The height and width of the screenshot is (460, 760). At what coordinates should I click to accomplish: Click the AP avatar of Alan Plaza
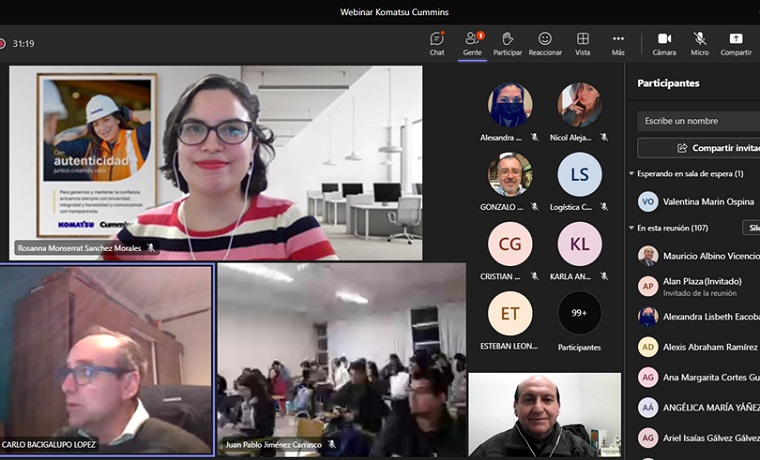pos(648,286)
